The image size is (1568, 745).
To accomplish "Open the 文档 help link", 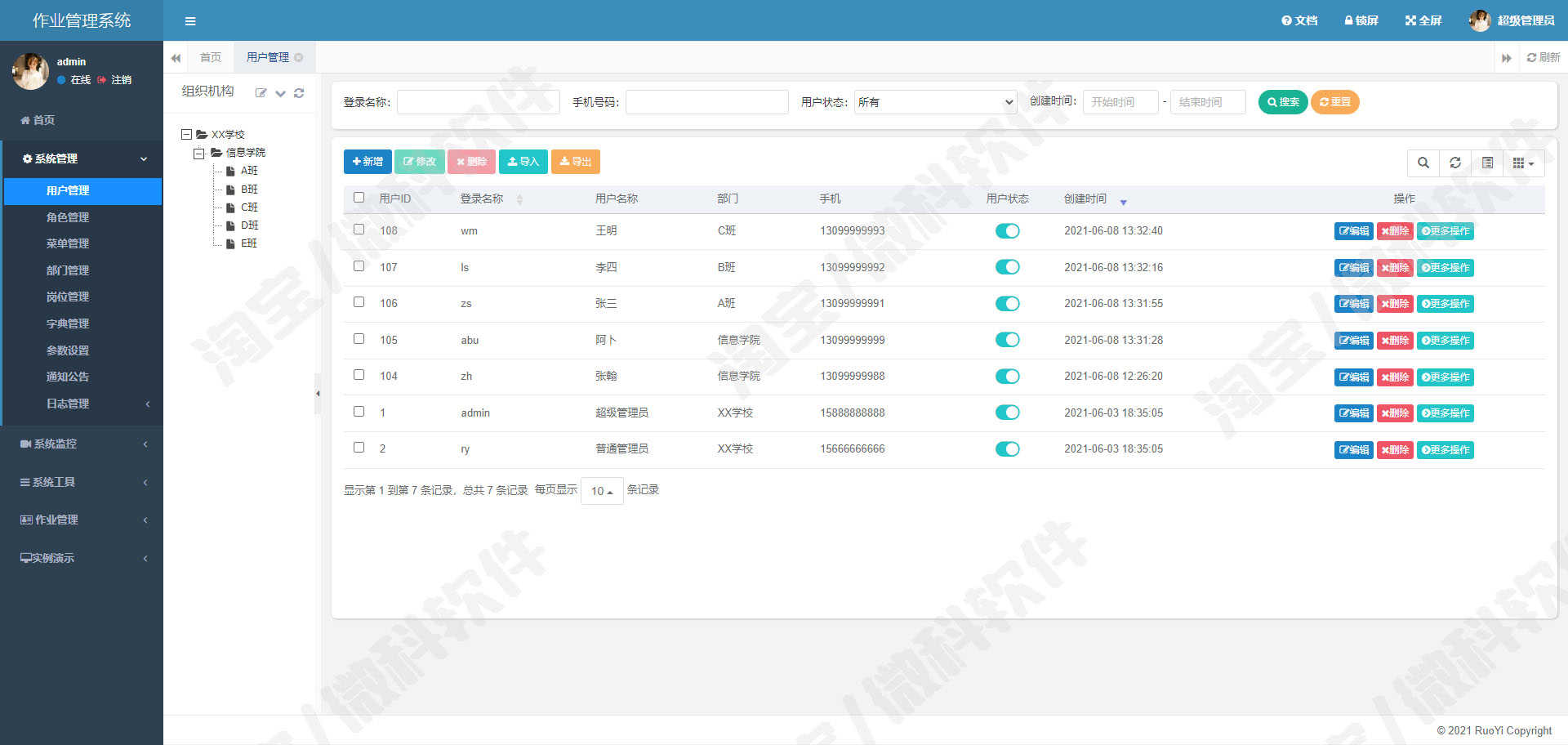I will [1299, 20].
